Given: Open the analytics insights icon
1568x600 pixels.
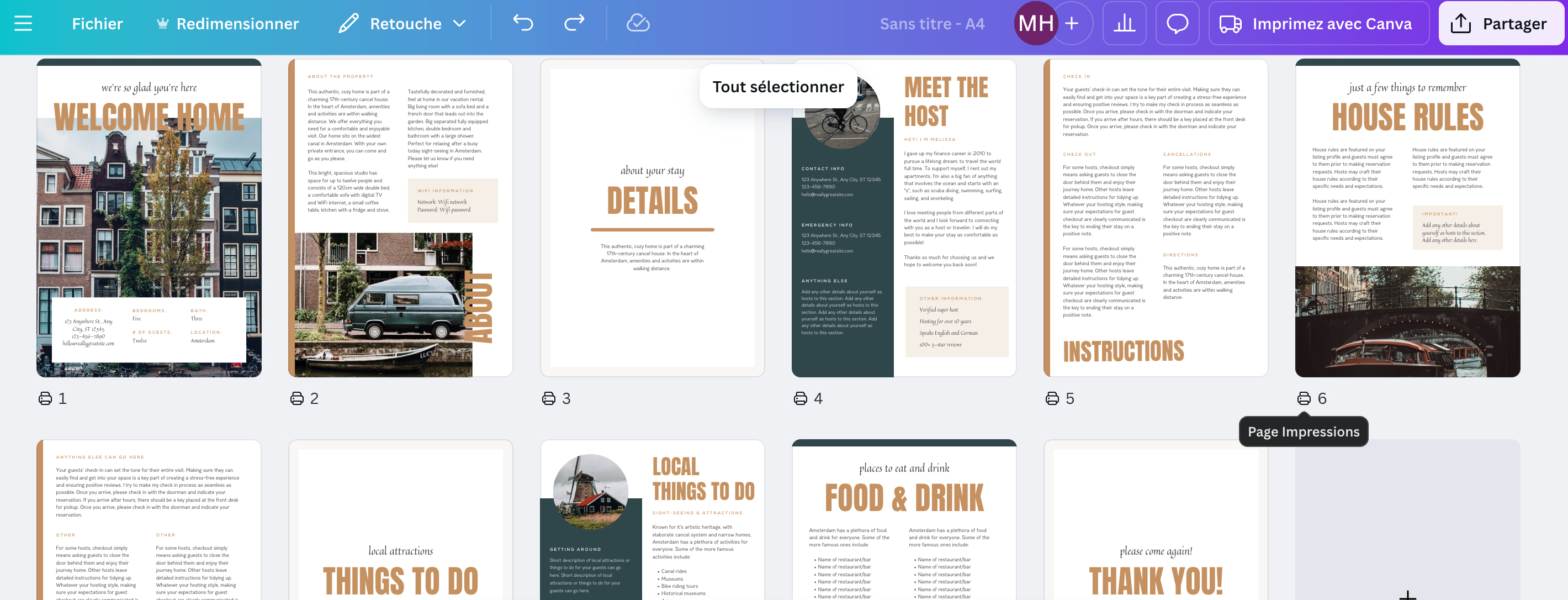Looking at the screenshot, I should 1124,24.
